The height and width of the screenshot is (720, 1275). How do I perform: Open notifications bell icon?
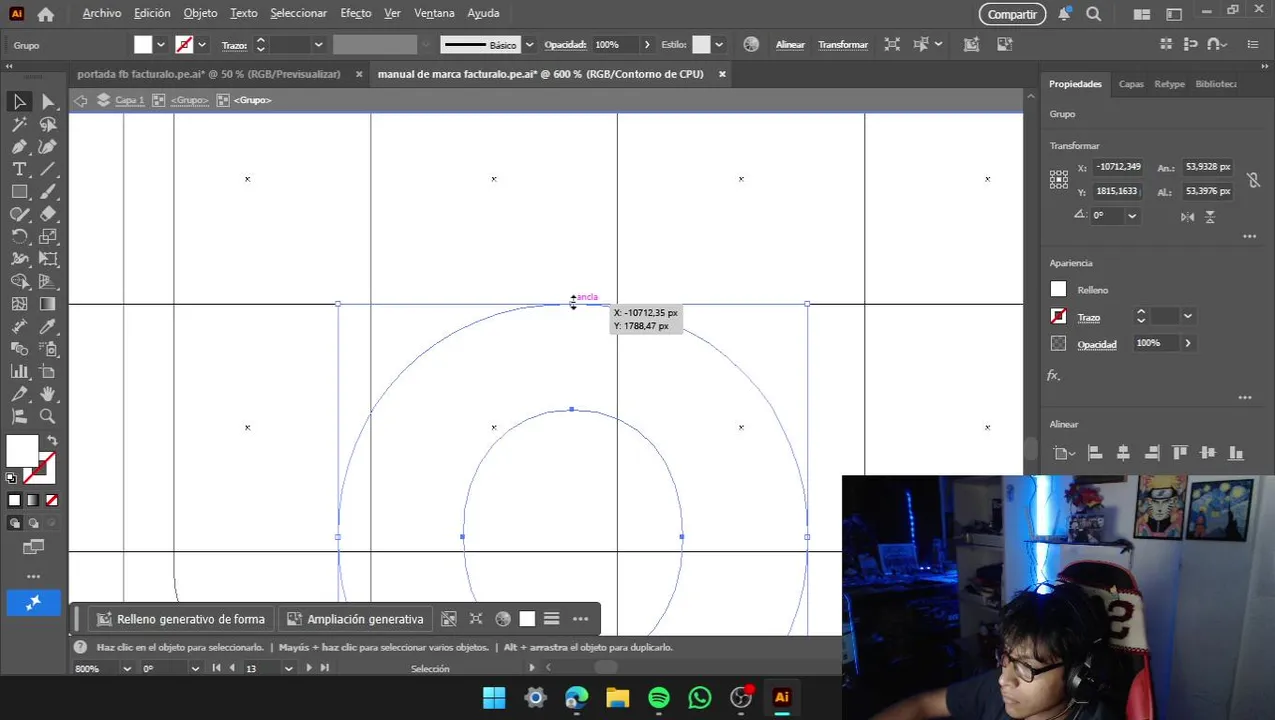(1065, 14)
